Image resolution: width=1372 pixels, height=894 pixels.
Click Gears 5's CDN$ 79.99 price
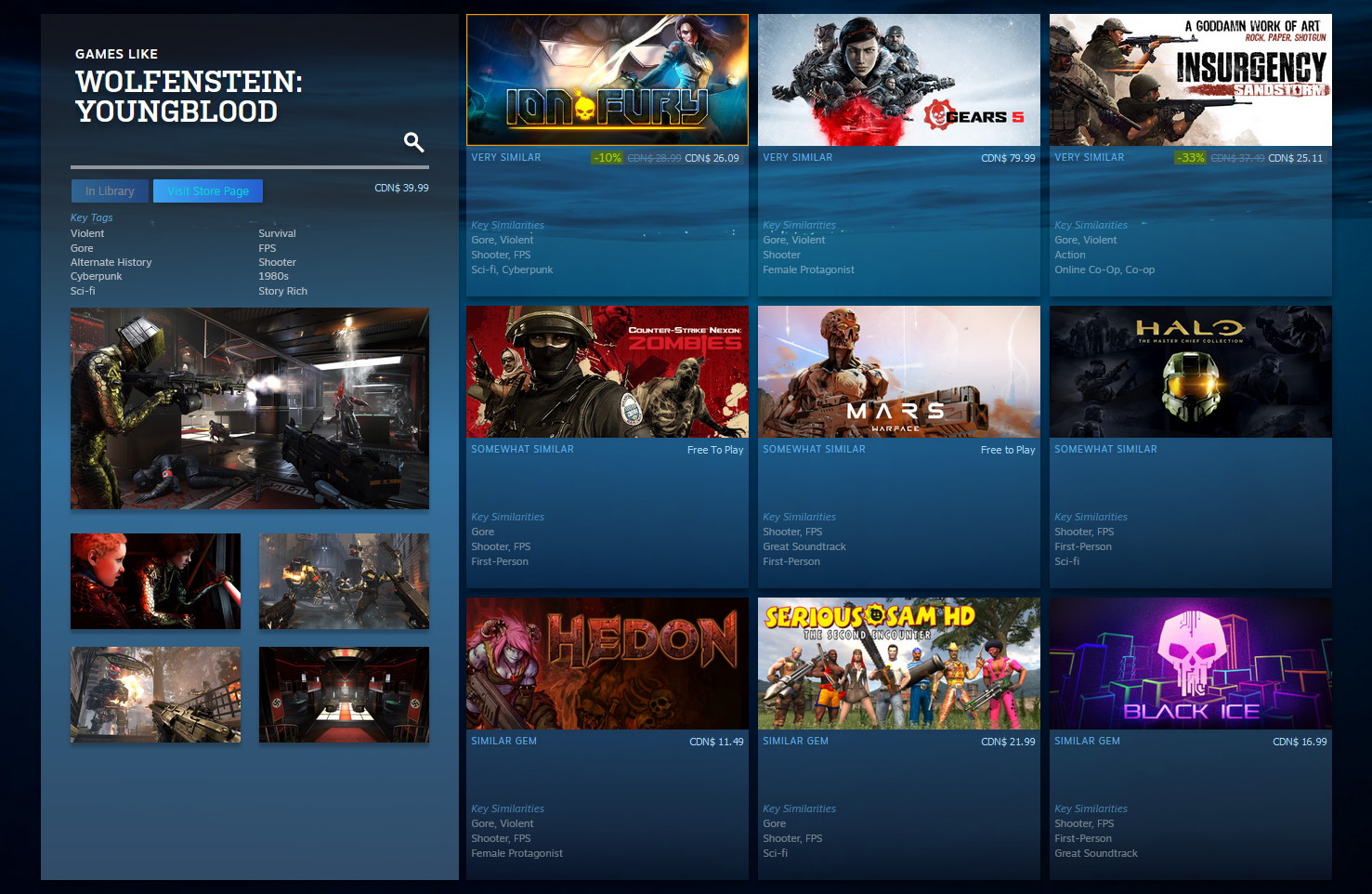pos(1008,158)
